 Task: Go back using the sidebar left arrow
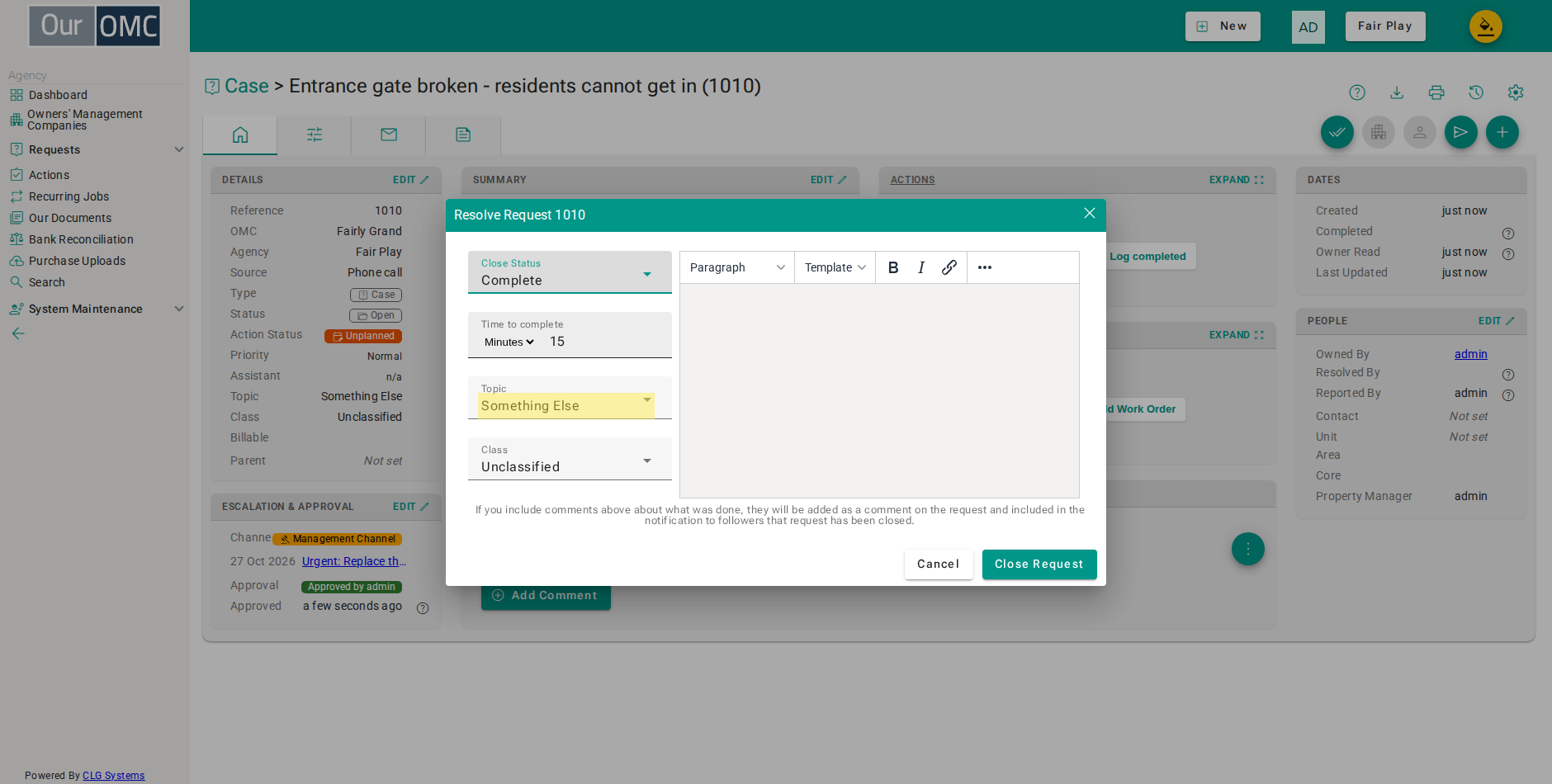18,333
